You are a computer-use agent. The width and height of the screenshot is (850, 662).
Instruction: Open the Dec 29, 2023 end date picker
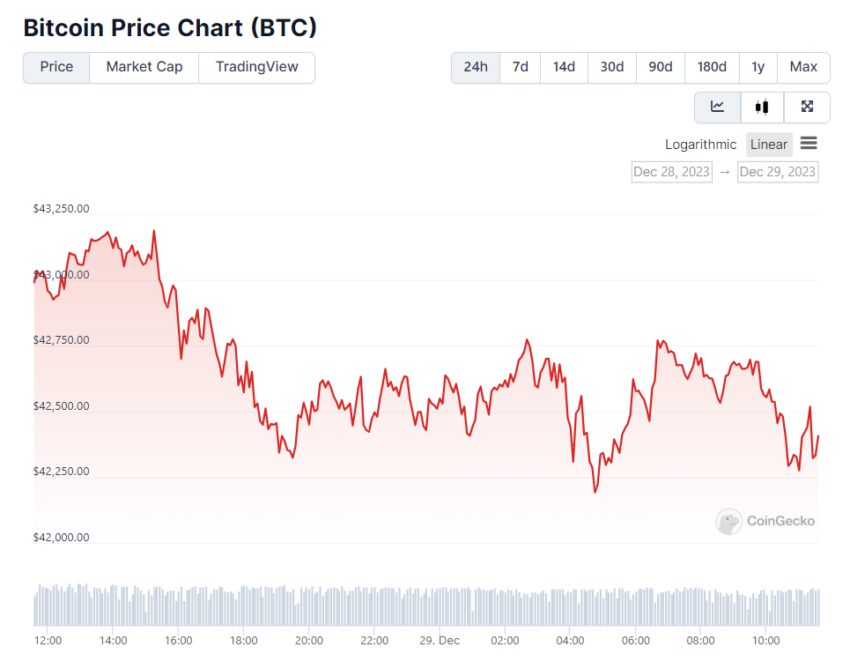pyautogui.click(x=777, y=172)
